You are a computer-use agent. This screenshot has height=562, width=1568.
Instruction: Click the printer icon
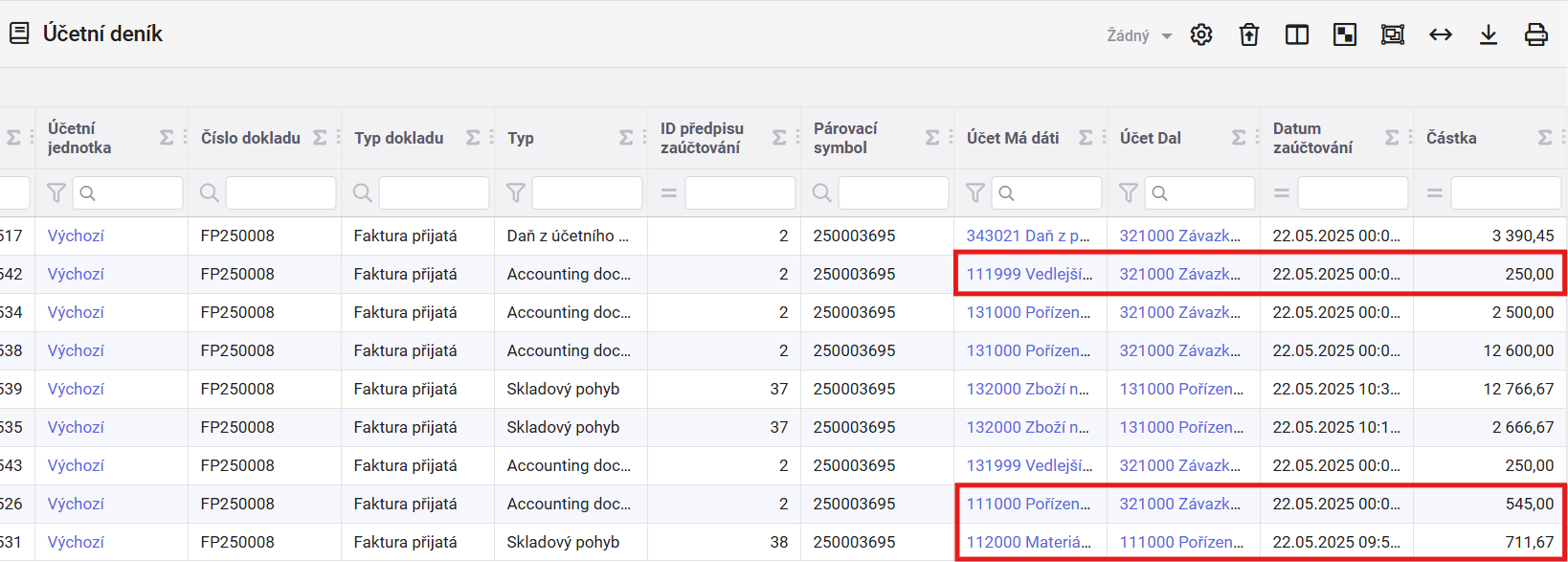(1536, 34)
